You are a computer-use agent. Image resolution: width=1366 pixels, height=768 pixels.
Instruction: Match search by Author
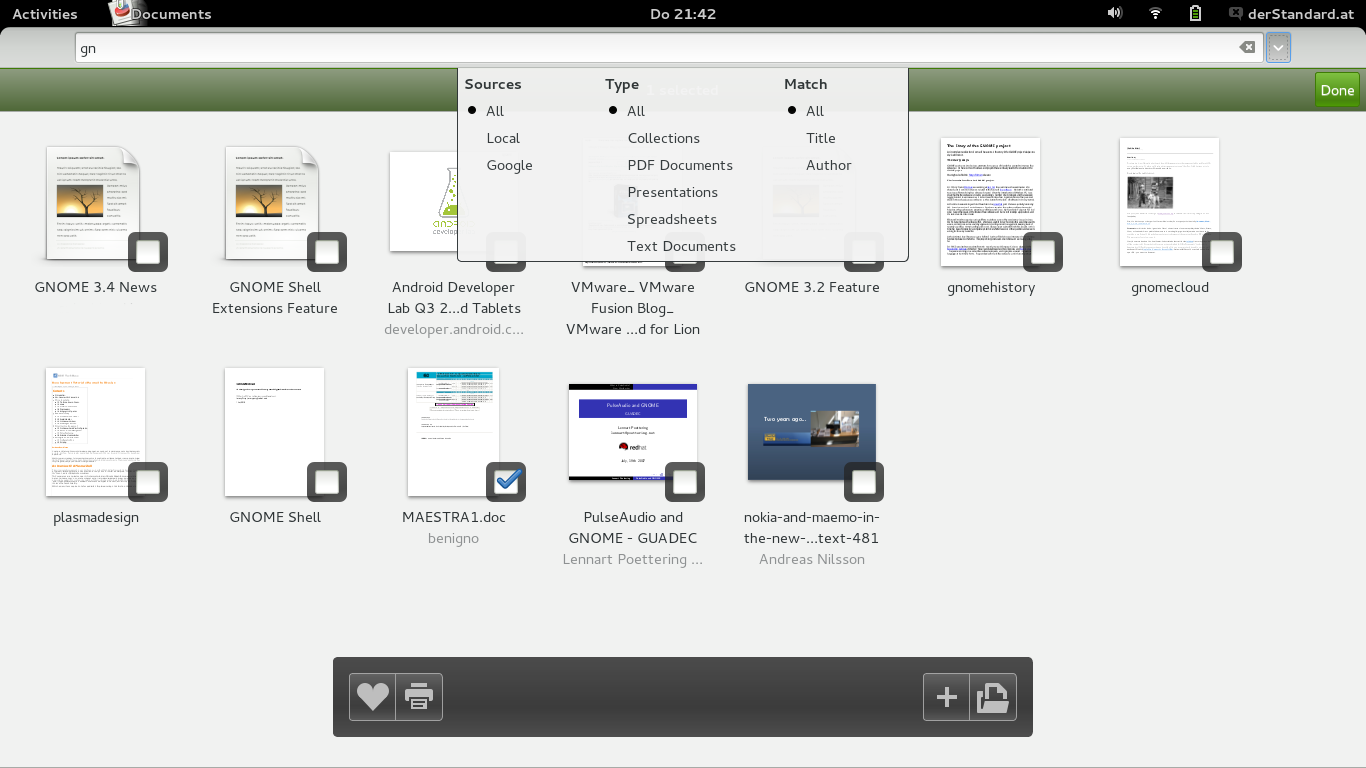click(828, 165)
